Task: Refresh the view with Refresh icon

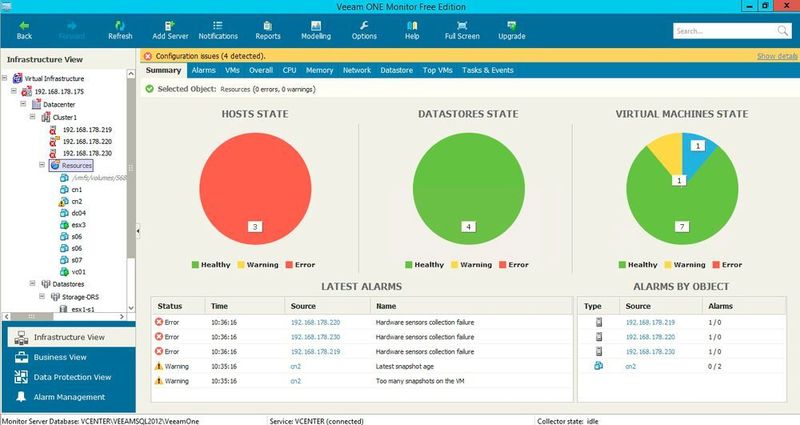Action: (120, 26)
